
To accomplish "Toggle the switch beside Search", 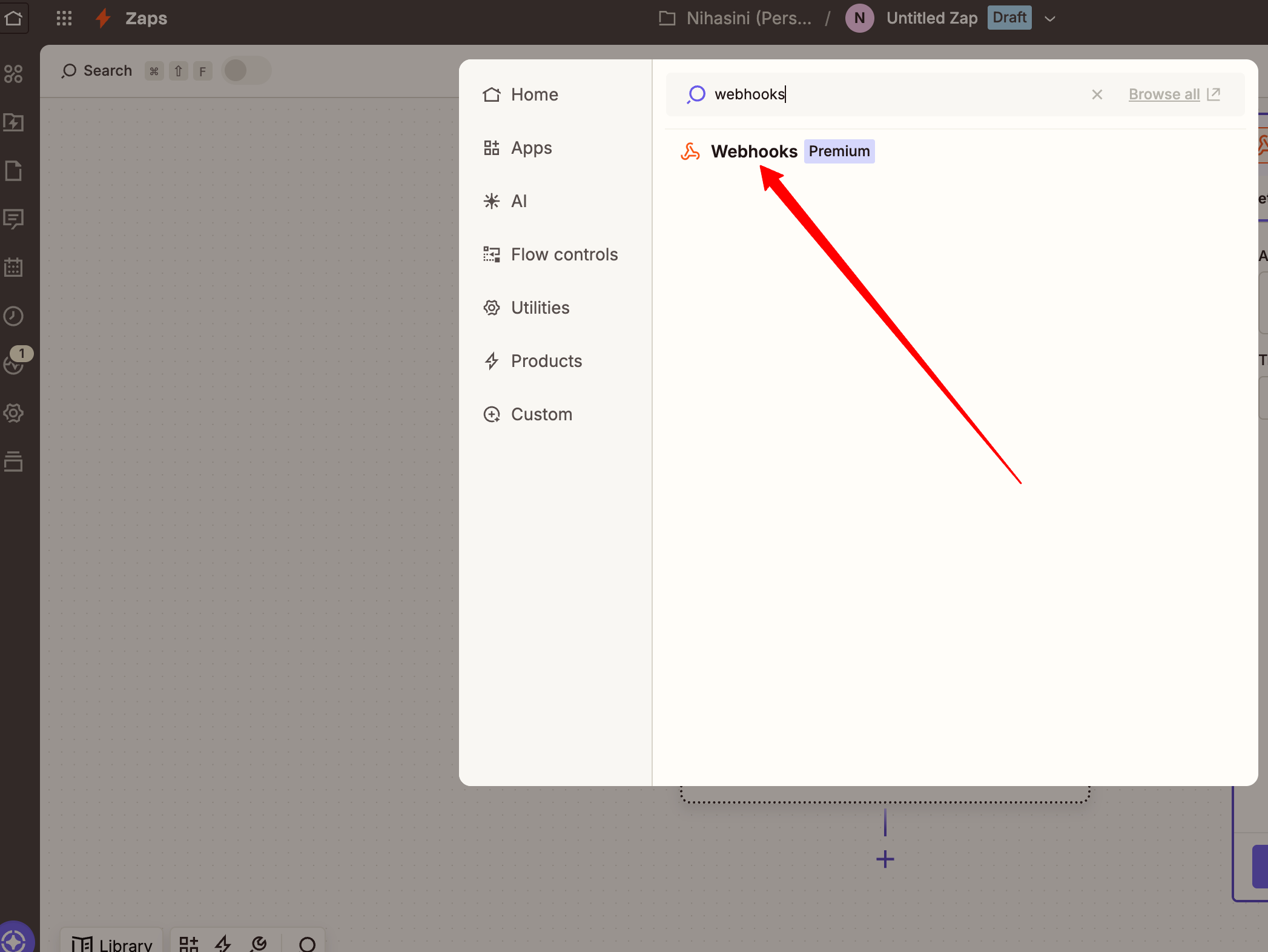I will click(x=246, y=71).
